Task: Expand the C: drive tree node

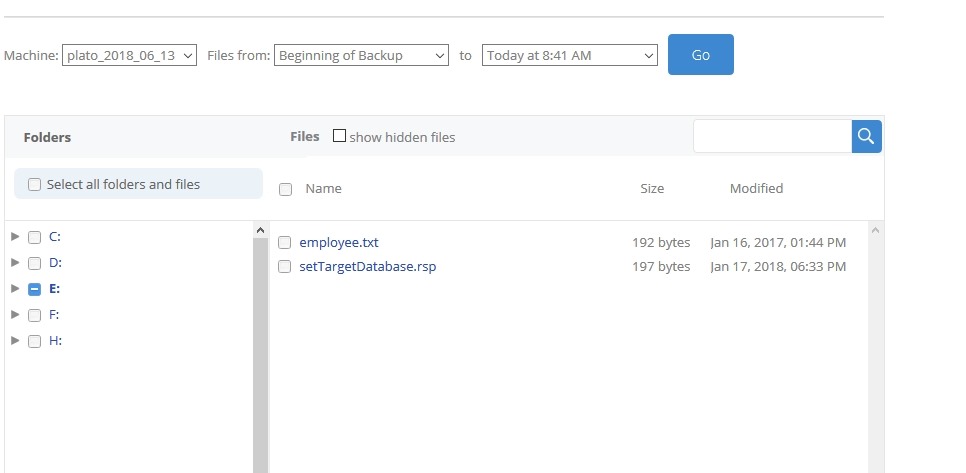Action: (x=15, y=237)
